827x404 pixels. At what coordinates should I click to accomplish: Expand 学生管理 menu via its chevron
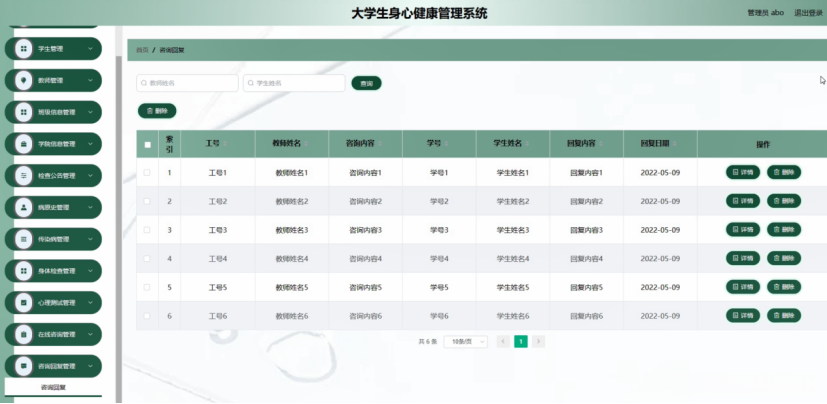coord(90,49)
